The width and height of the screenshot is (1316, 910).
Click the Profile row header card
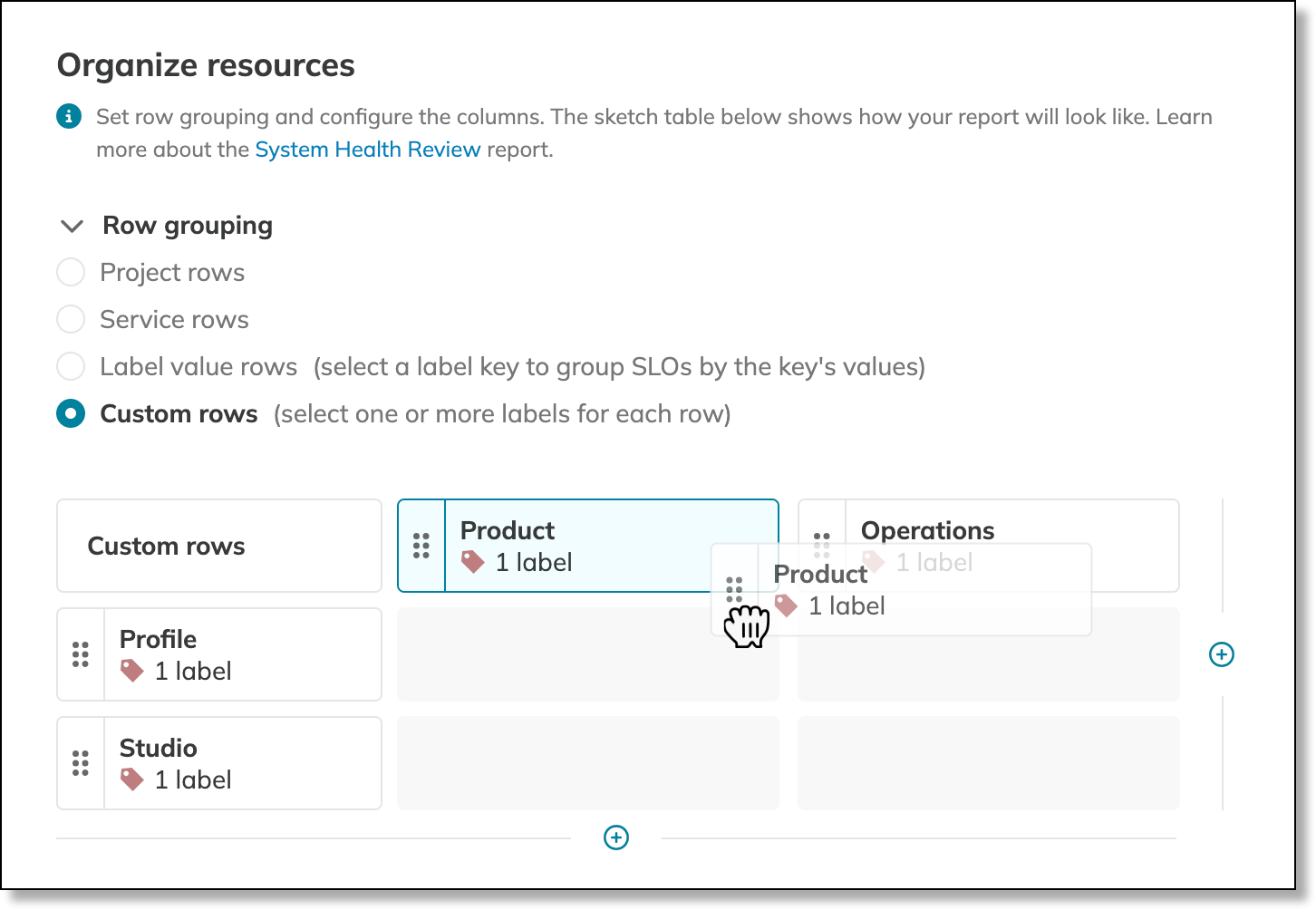pos(241,654)
